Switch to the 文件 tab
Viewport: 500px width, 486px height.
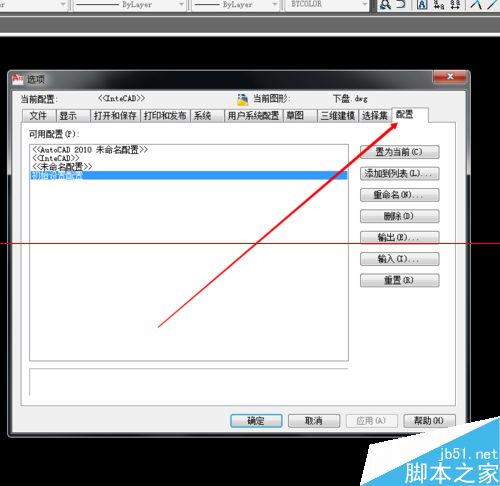(x=39, y=116)
